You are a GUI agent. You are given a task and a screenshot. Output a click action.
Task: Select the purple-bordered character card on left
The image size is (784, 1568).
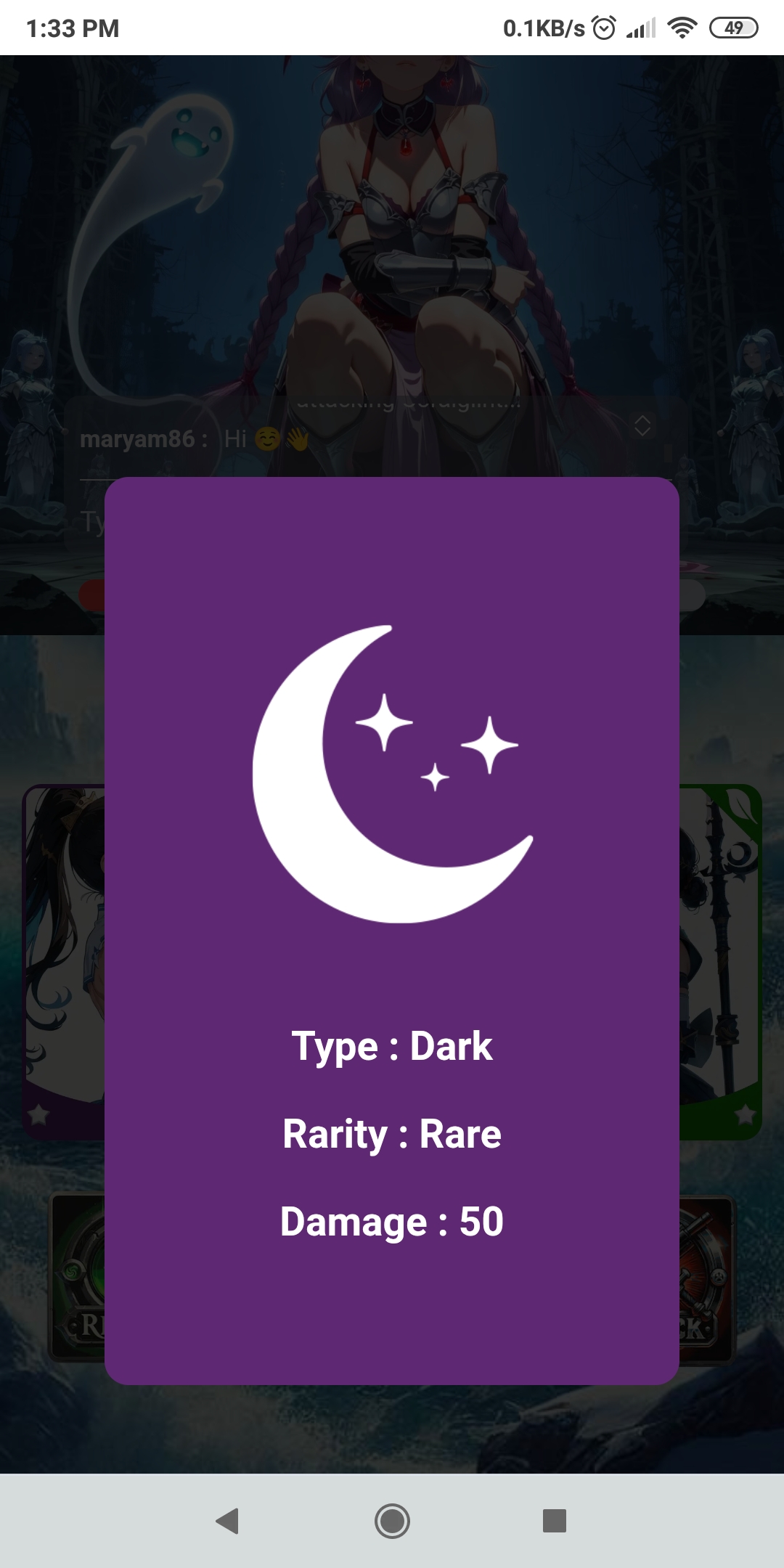(x=64, y=962)
